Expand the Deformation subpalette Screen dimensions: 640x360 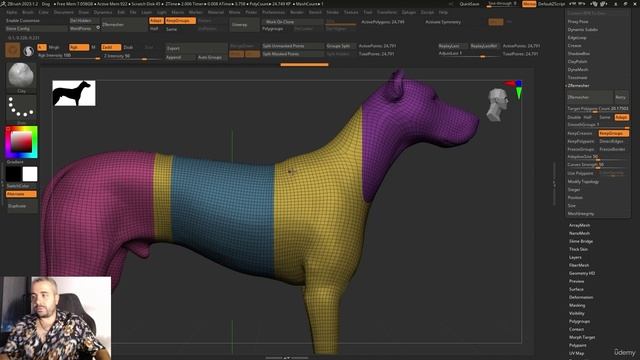tap(581, 297)
